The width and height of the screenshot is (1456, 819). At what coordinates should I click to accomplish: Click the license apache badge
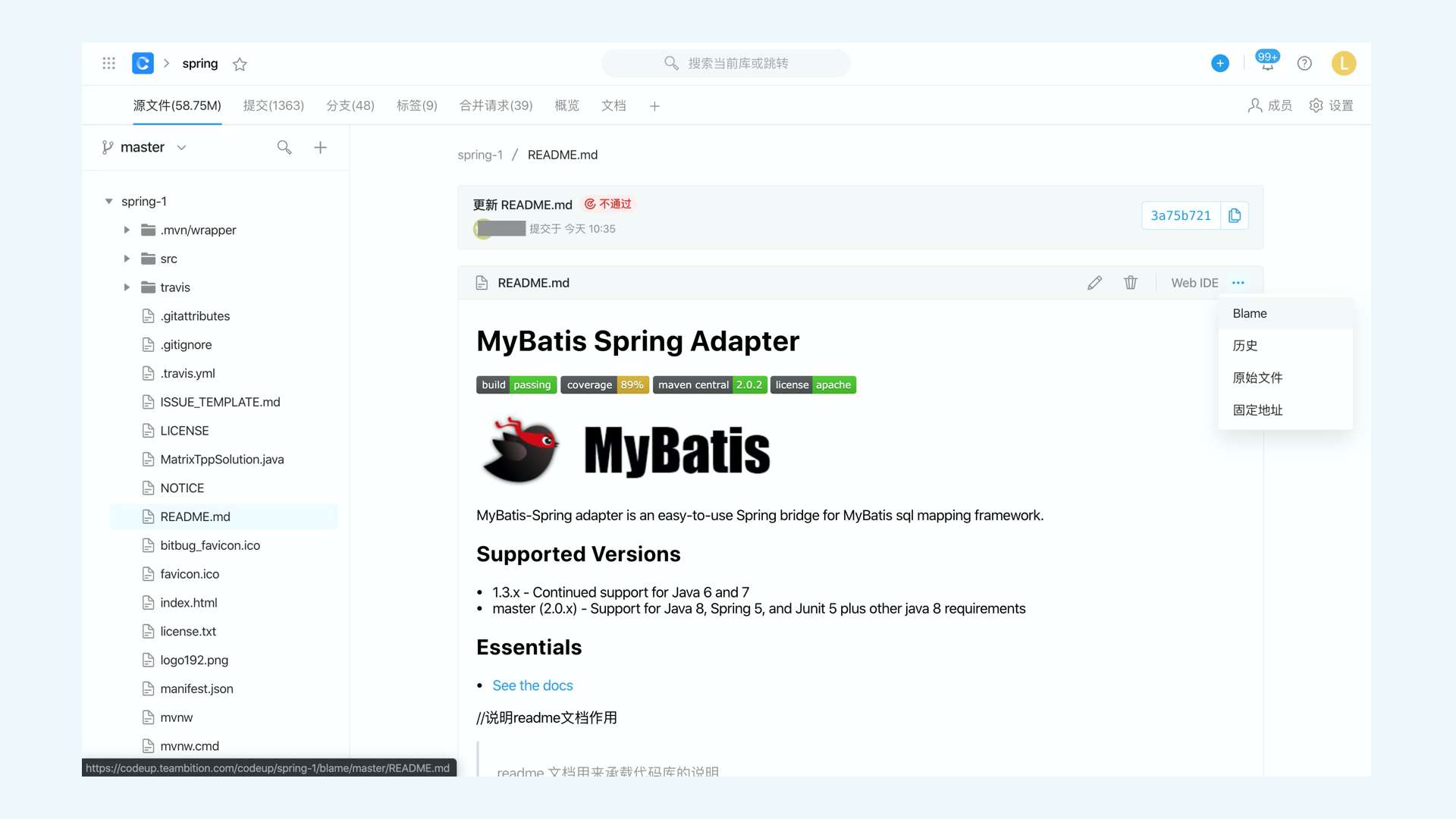[813, 385]
